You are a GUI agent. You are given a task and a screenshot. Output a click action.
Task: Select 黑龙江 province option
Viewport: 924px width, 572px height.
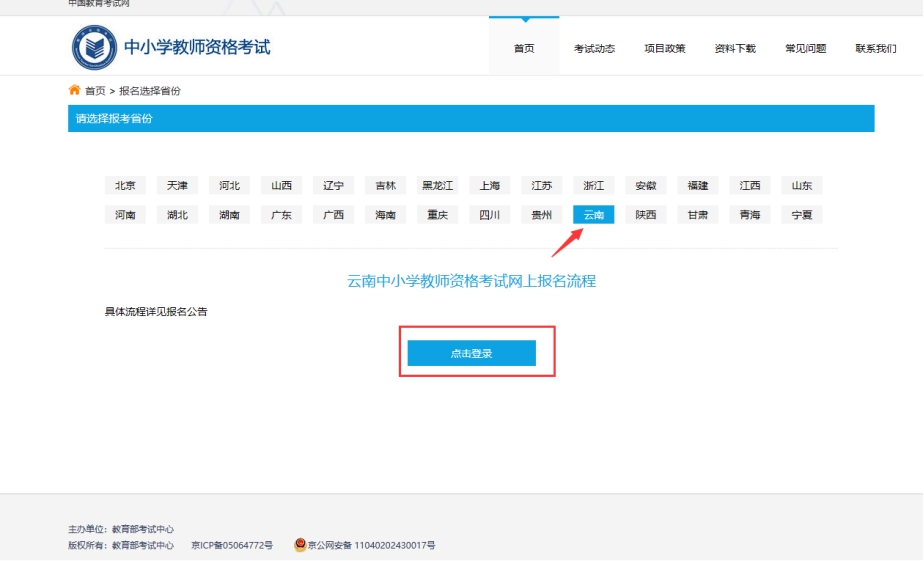(x=437, y=186)
